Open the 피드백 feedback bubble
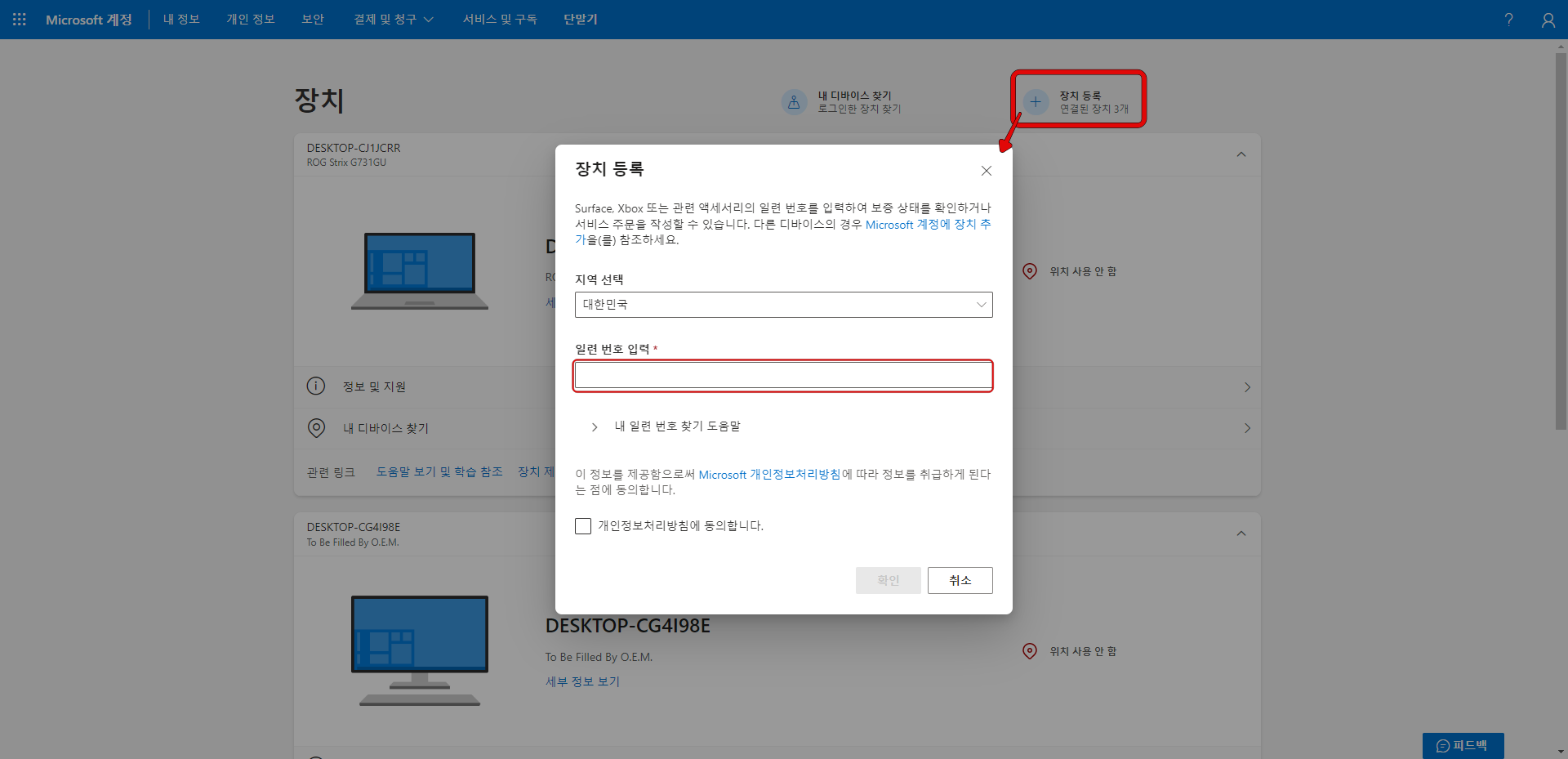 (x=1462, y=744)
